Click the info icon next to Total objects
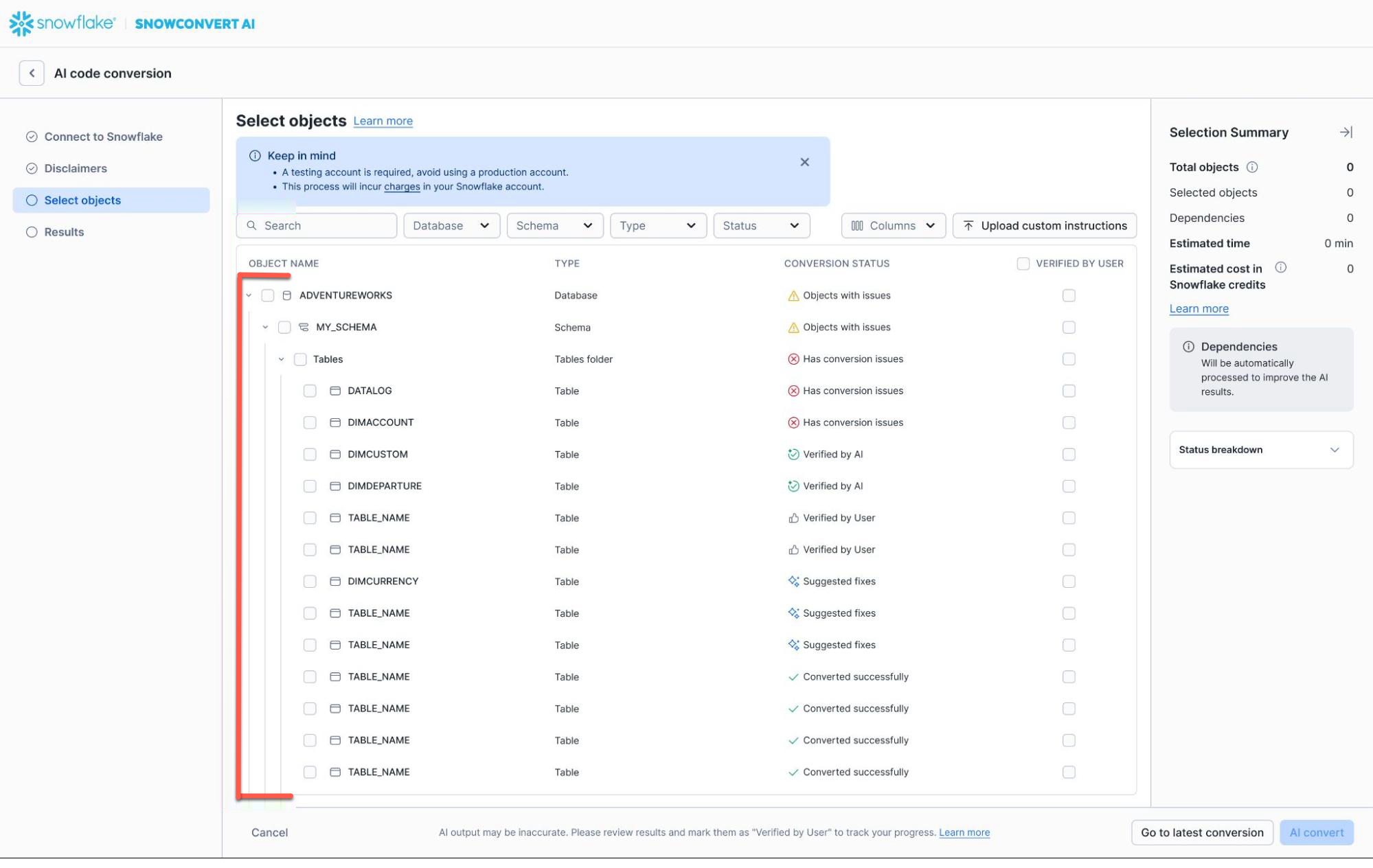The width and height of the screenshot is (1373, 868). [1252, 167]
